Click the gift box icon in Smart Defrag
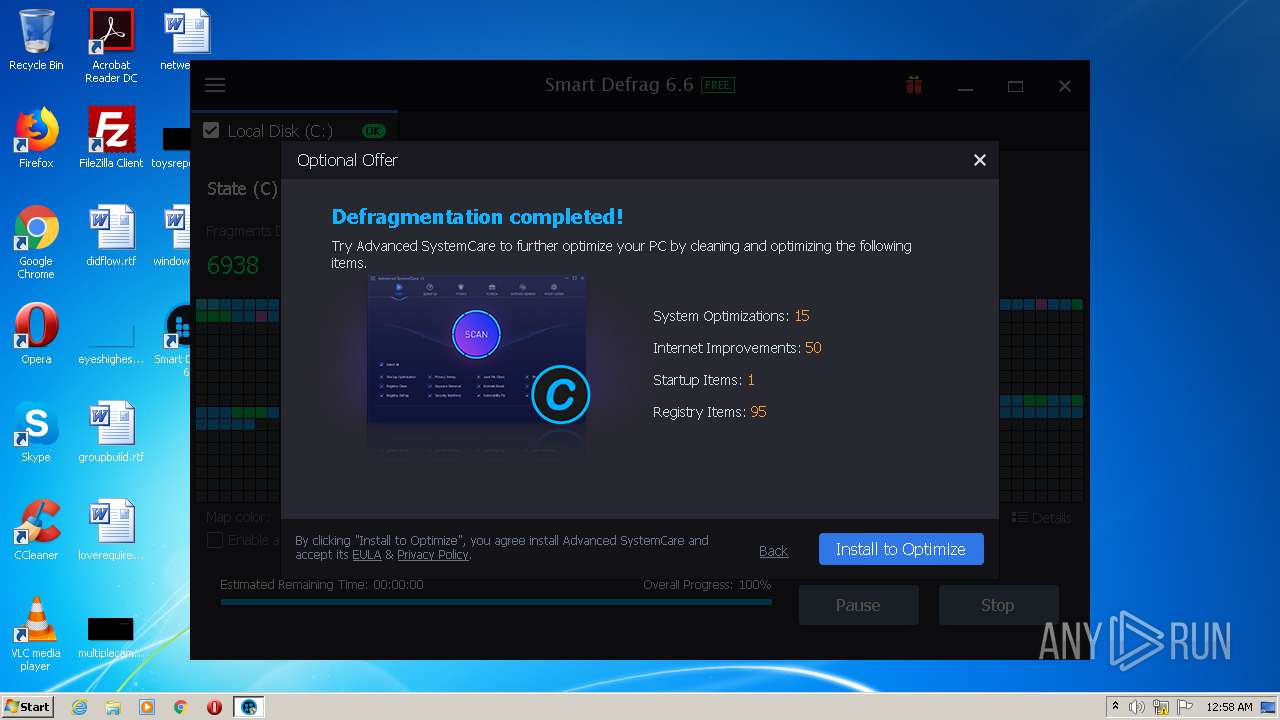1280x720 pixels. coord(914,86)
